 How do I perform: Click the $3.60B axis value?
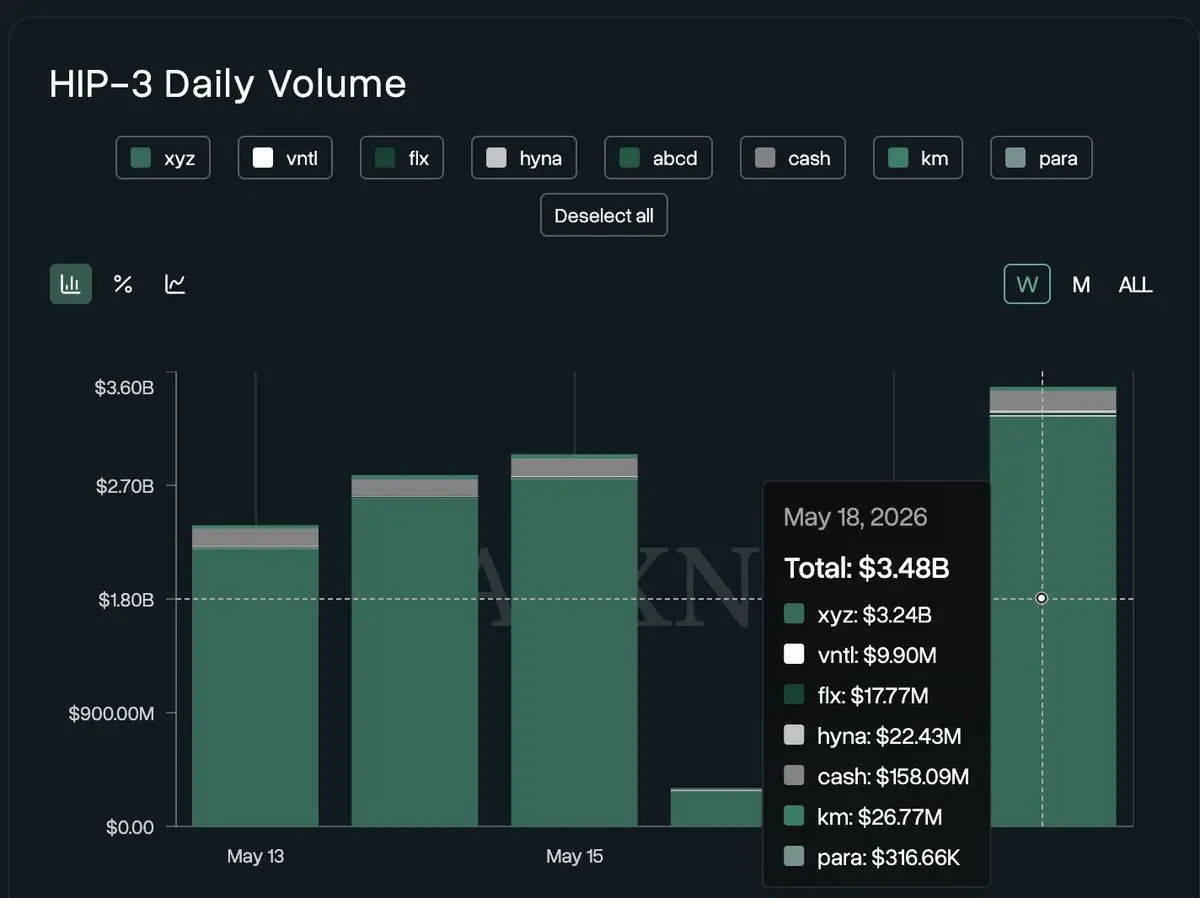tap(124, 388)
